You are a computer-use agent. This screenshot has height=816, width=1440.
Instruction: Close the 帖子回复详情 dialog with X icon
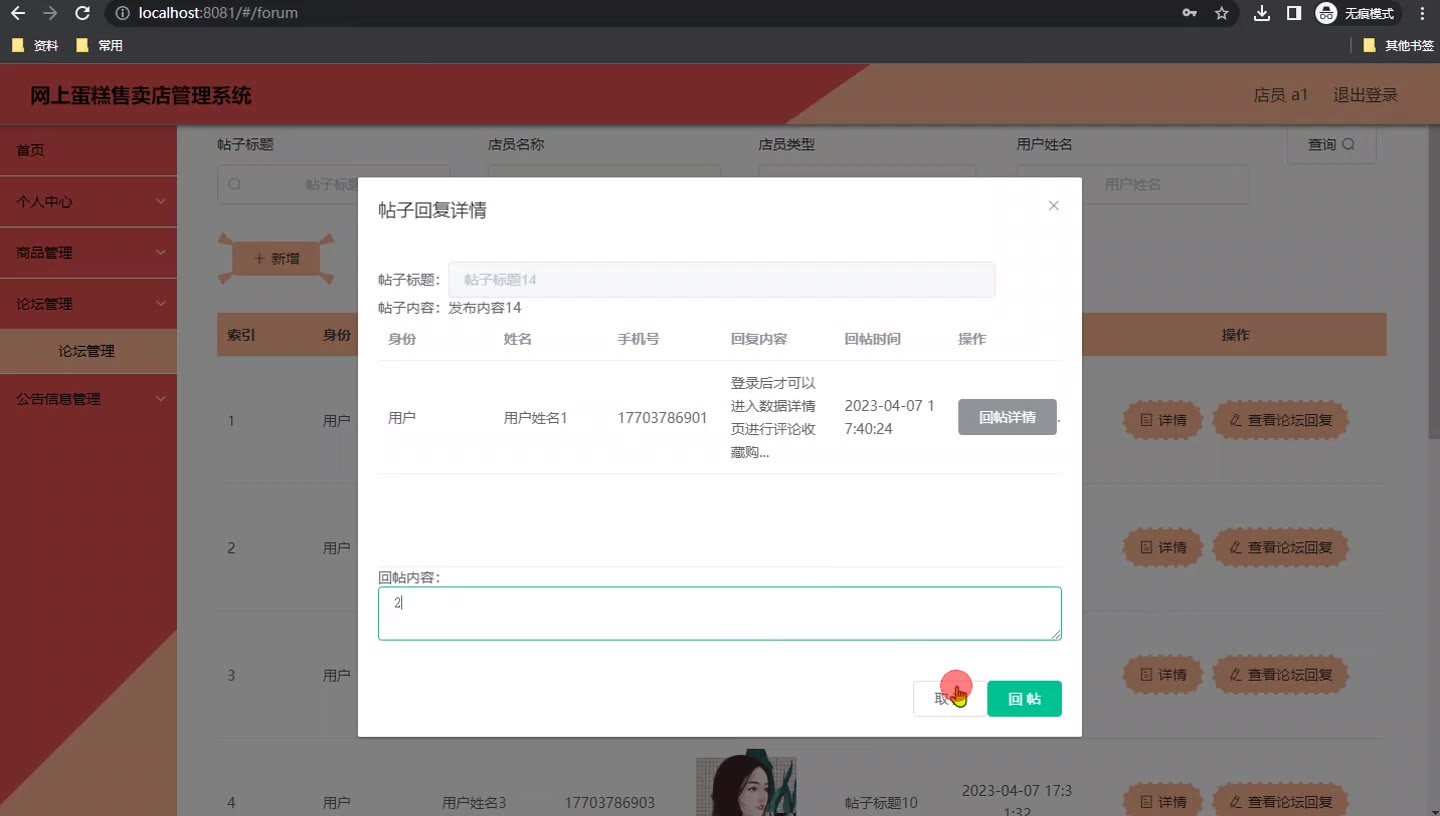[x=1053, y=206]
